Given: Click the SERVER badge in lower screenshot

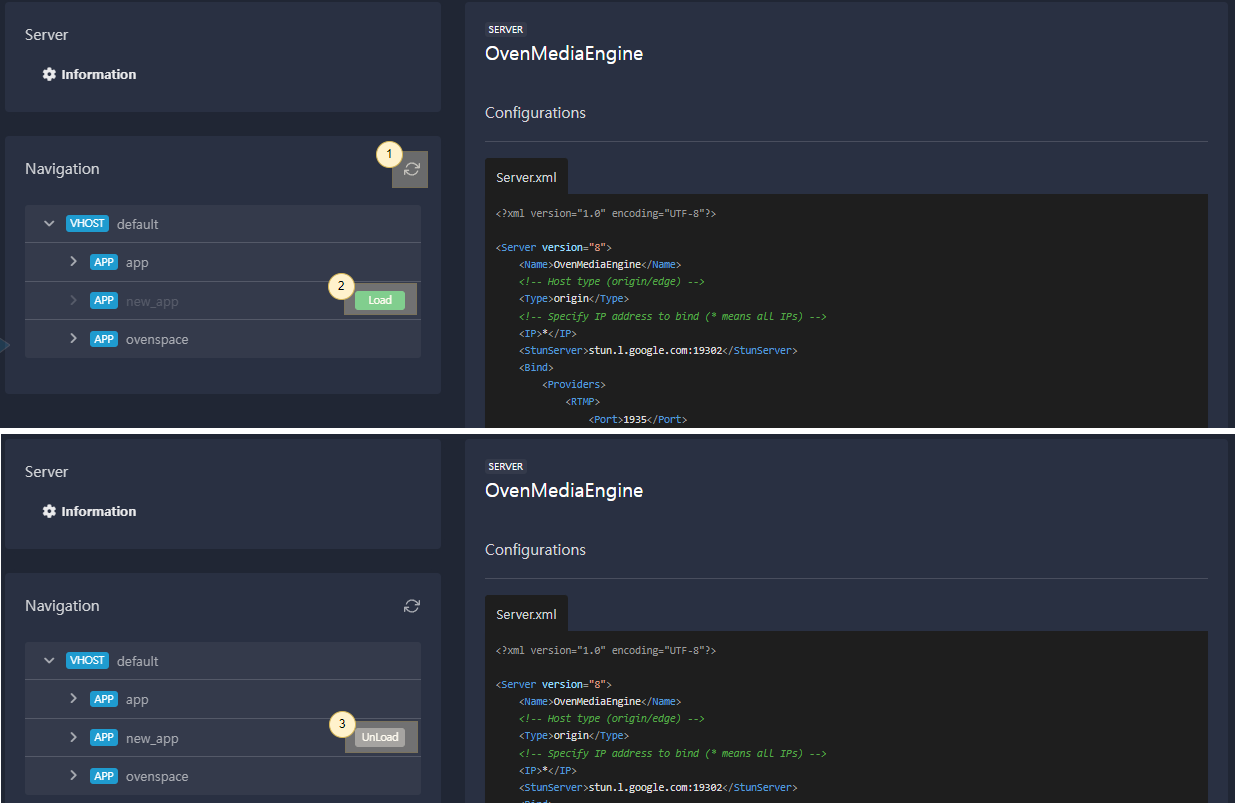Looking at the screenshot, I should [x=506, y=466].
